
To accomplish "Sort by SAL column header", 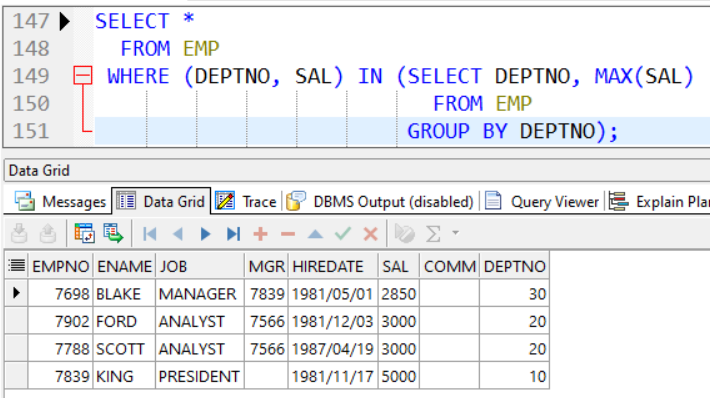I will tap(399, 266).
